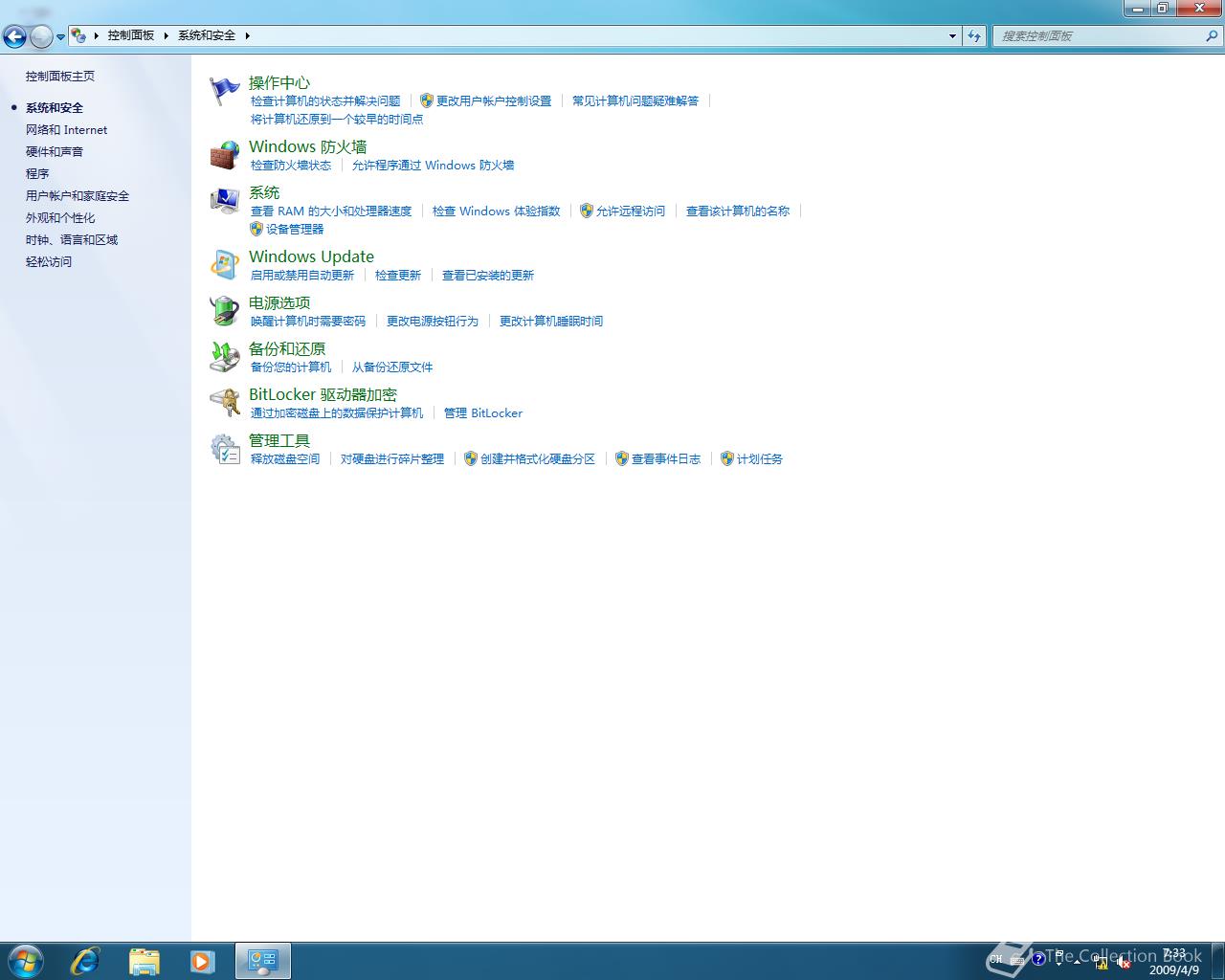
Task: Click the BitLocker drive encryption key icon
Action: (225, 403)
